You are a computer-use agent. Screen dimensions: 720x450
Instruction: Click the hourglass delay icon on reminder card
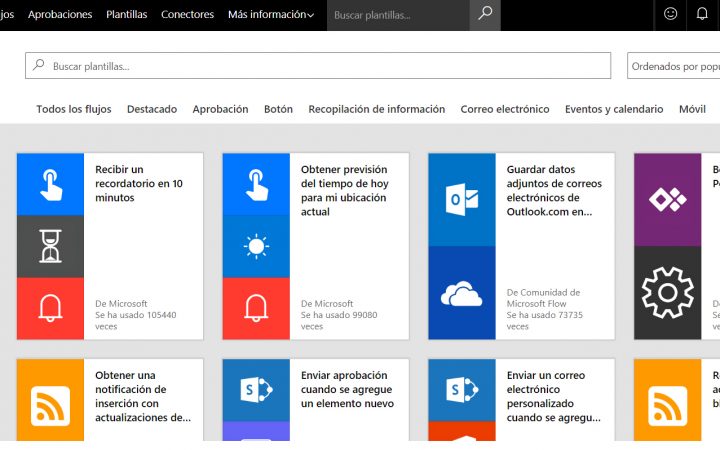tap(51, 247)
